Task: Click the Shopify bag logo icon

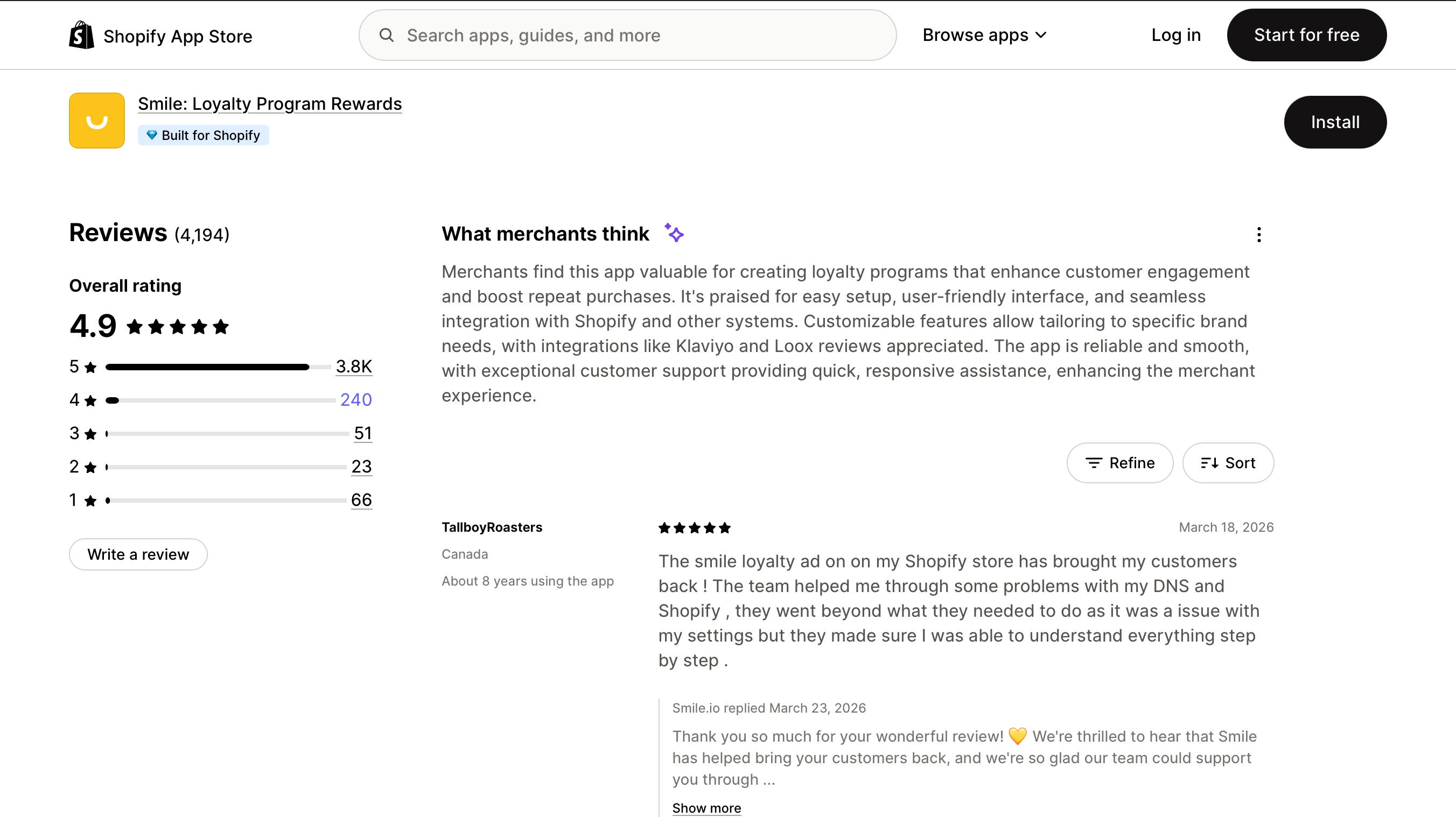Action: [x=81, y=35]
